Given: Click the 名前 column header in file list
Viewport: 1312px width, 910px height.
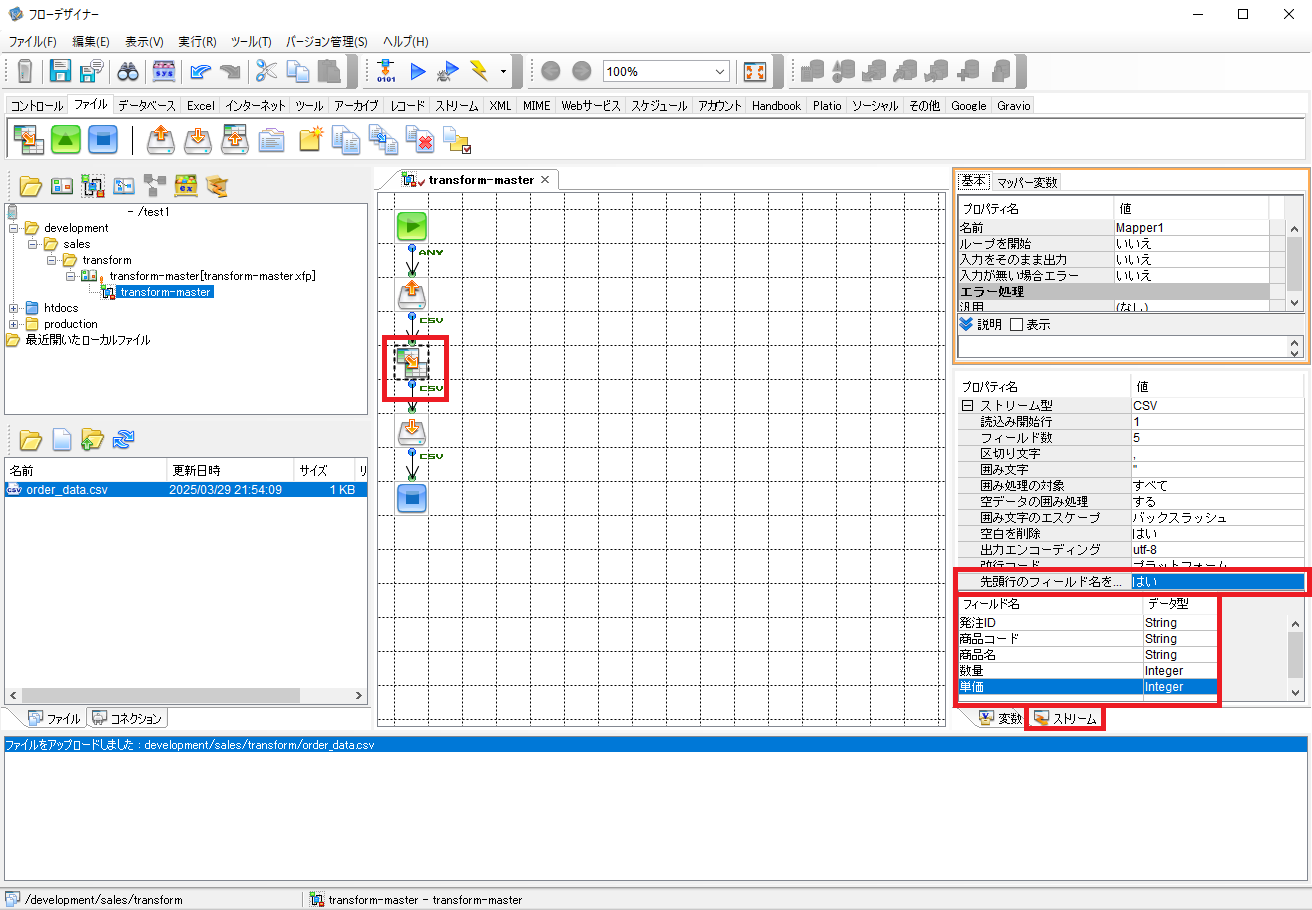Looking at the screenshot, I should (x=86, y=470).
